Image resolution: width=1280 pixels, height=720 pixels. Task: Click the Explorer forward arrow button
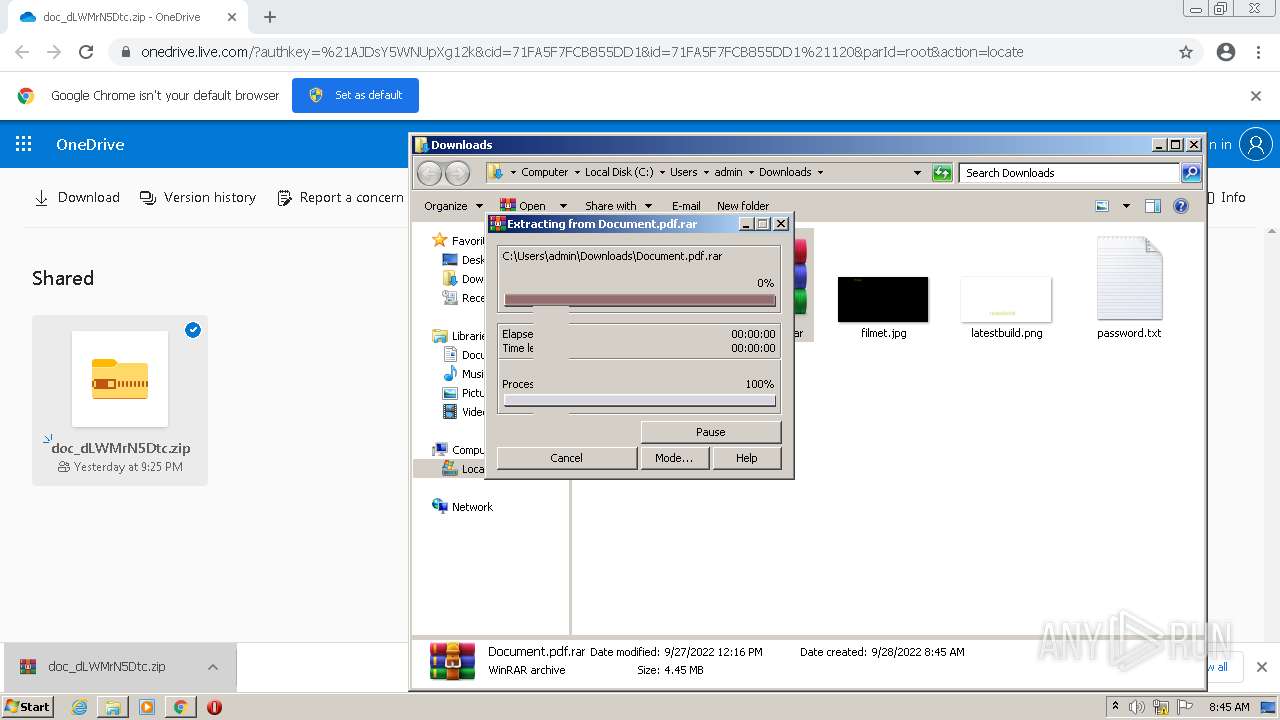tap(457, 173)
